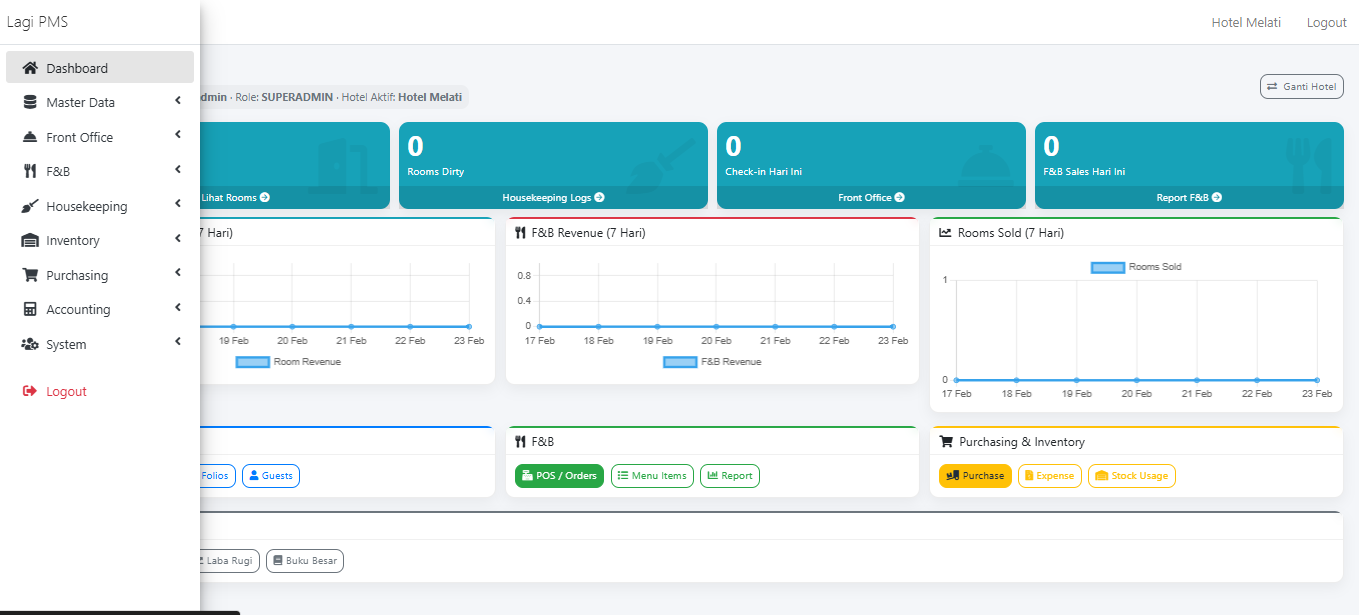Expand the Master Data submenu chevron
This screenshot has width=1359, height=615.
[177, 101]
